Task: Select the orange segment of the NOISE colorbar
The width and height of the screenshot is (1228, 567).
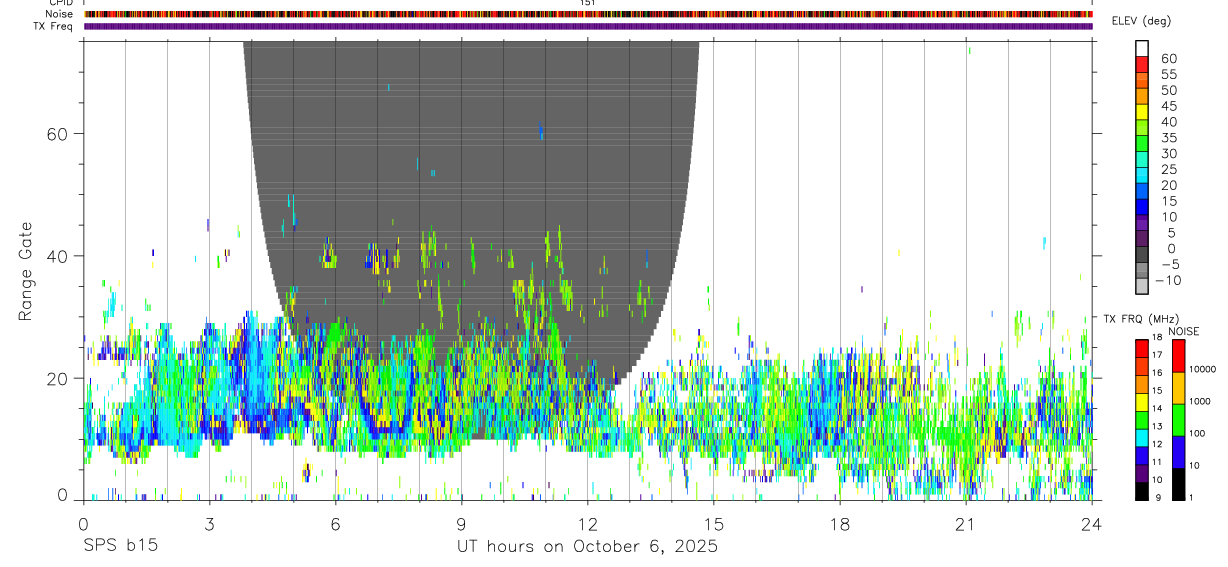Action: [1179, 388]
